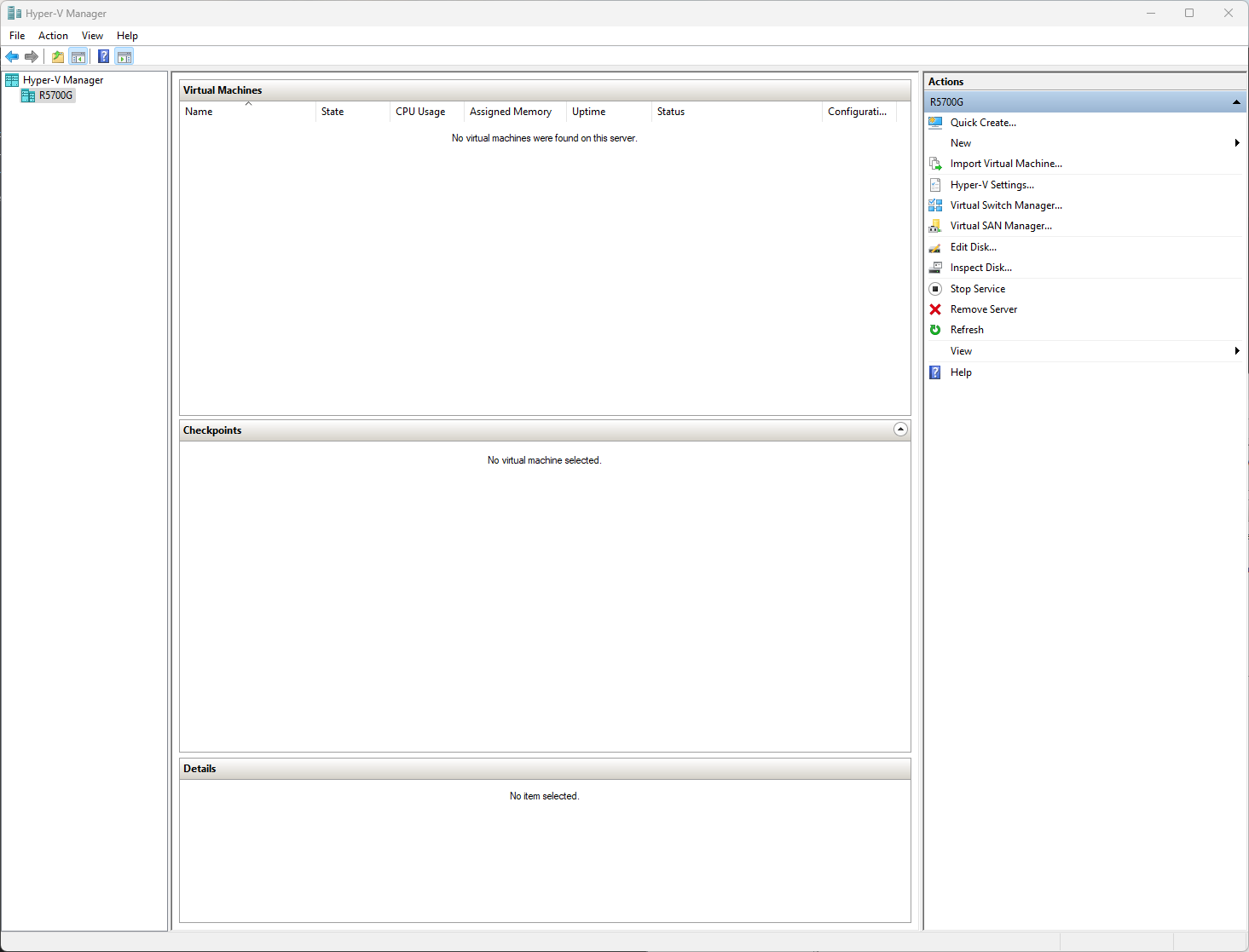Minimize the Hyper-V Manager window
This screenshot has width=1249, height=952.
pos(1151,13)
